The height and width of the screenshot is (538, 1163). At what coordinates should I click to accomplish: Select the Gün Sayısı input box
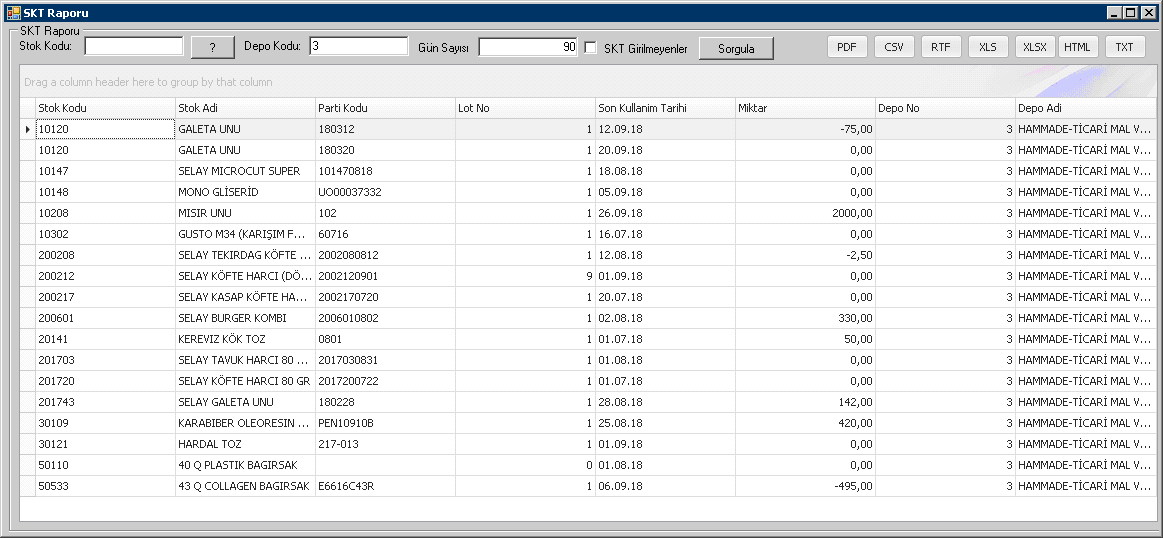[x=527, y=47]
